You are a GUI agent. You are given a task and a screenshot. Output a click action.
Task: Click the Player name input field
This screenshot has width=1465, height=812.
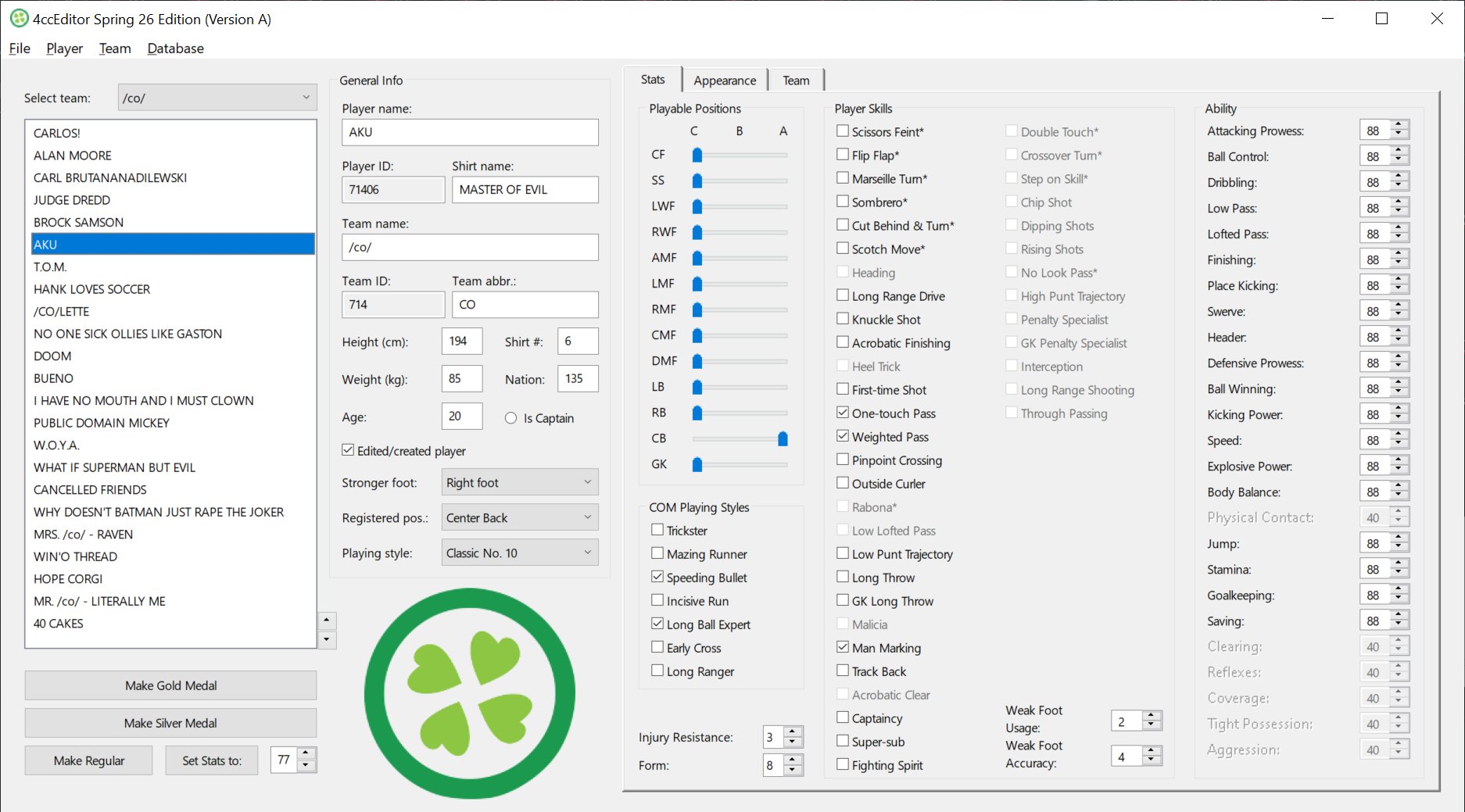470,132
